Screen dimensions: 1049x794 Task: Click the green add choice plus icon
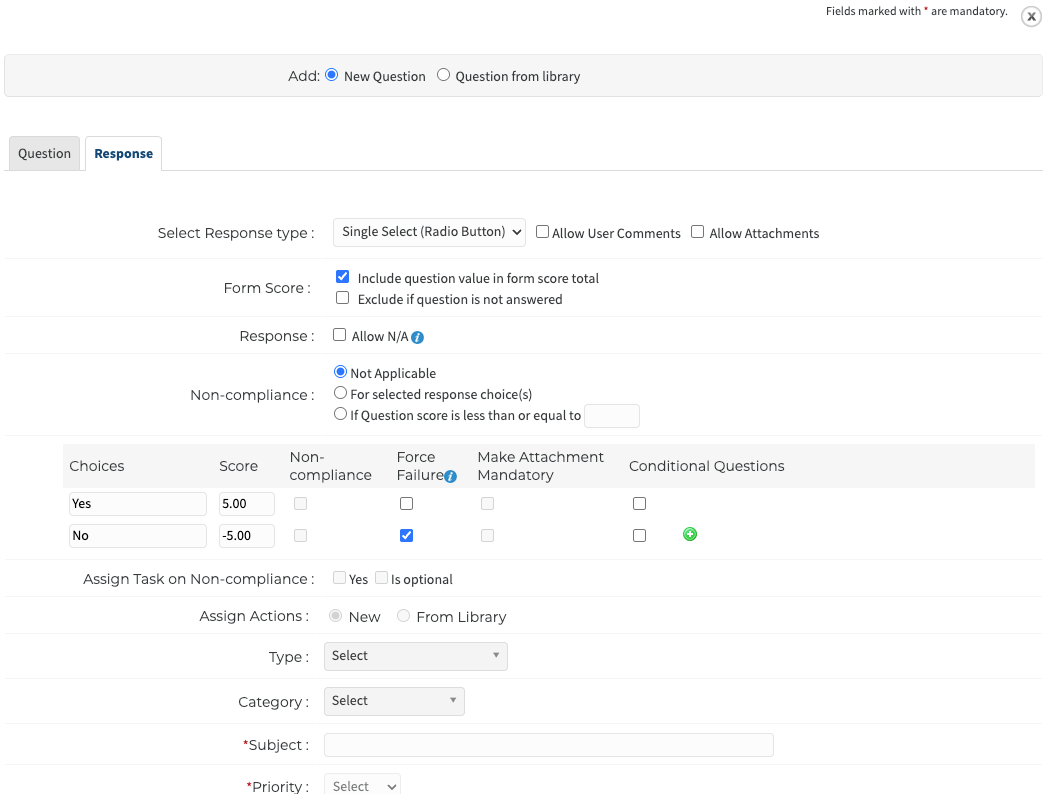pyautogui.click(x=690, y=534)
